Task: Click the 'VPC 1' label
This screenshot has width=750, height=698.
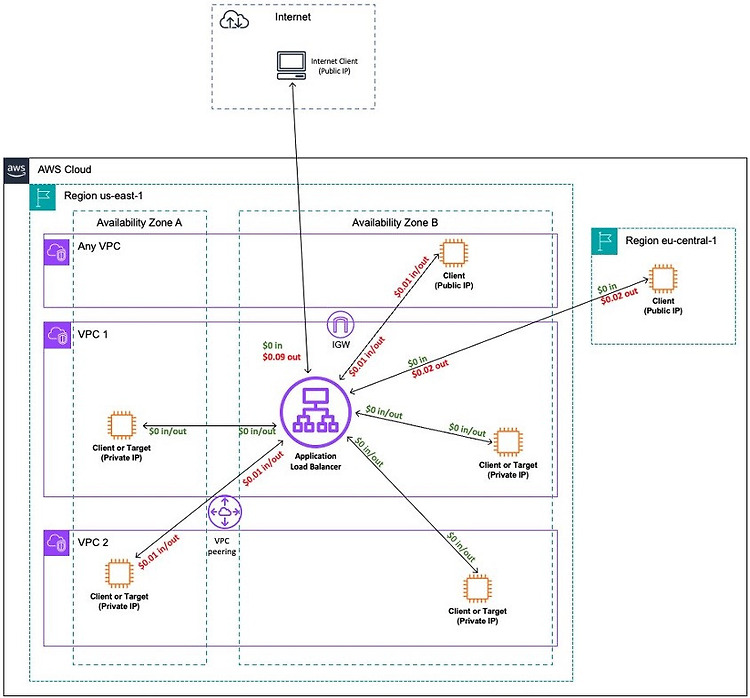Action: (93, 334)
